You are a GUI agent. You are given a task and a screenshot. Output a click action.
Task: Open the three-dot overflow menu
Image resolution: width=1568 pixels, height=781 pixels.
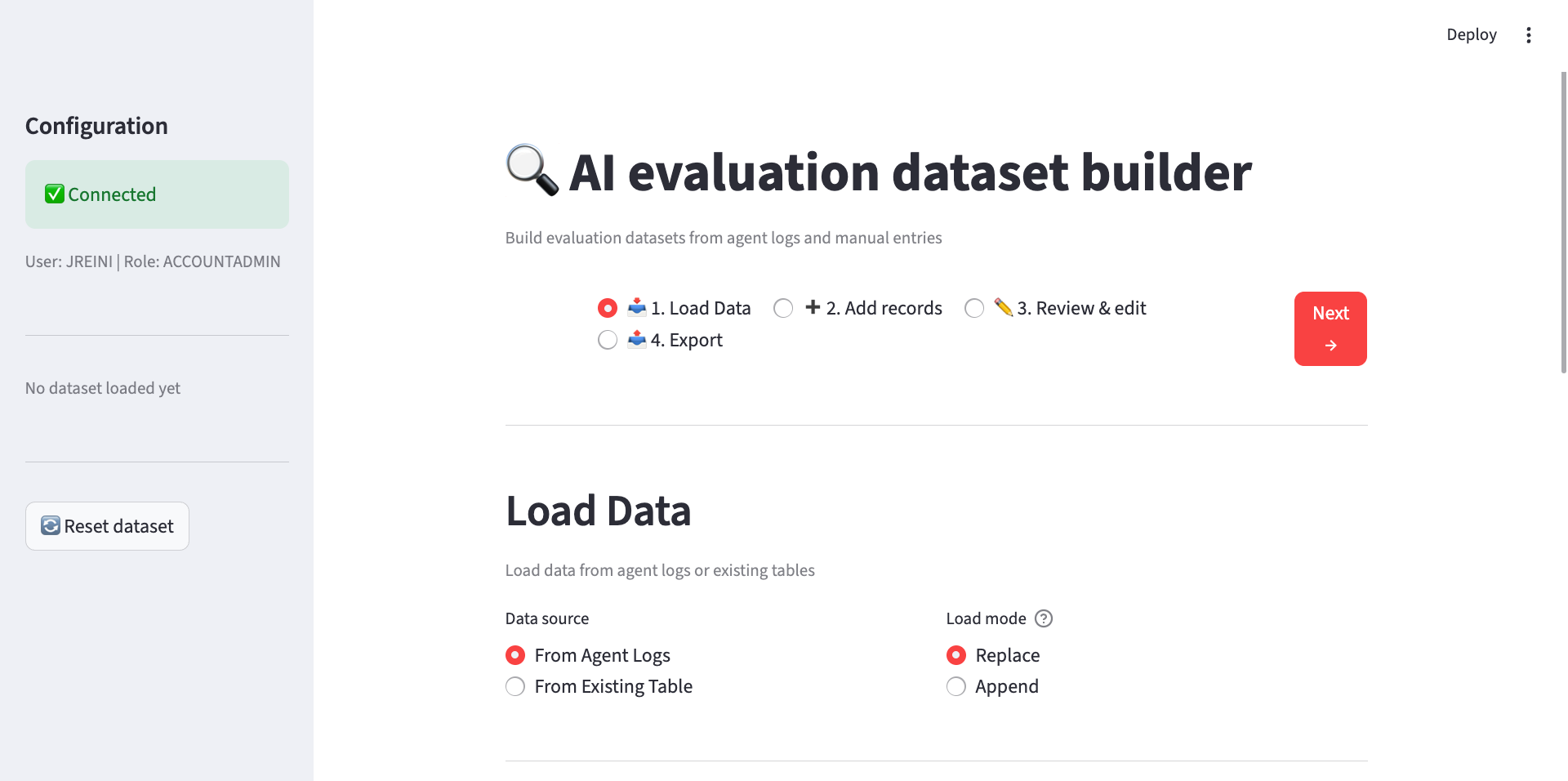pos(1530,34)
